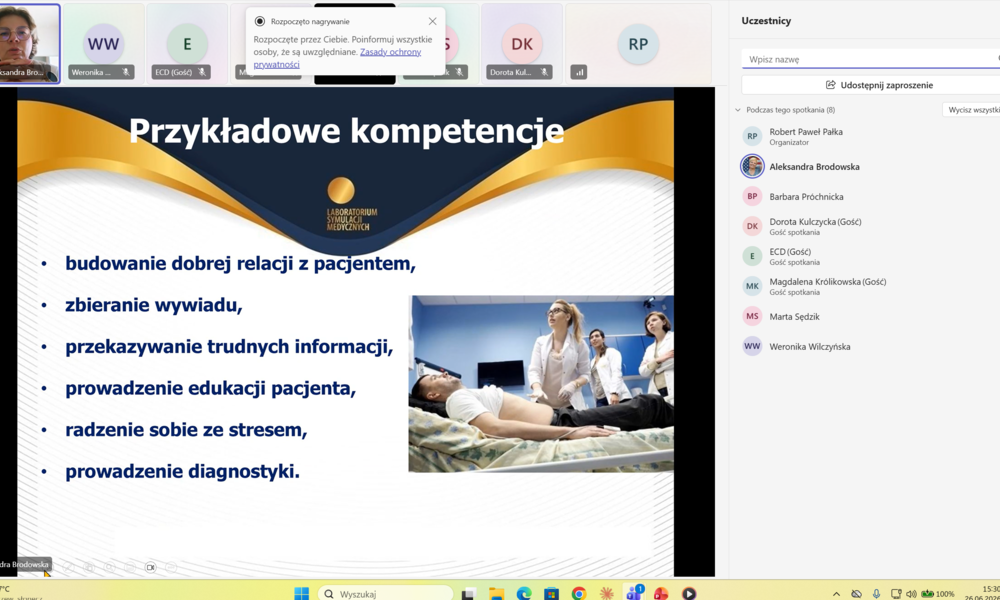Click muted mic icon on Dorota tile
Screen dimensions: 1000x600
(543, 72)
